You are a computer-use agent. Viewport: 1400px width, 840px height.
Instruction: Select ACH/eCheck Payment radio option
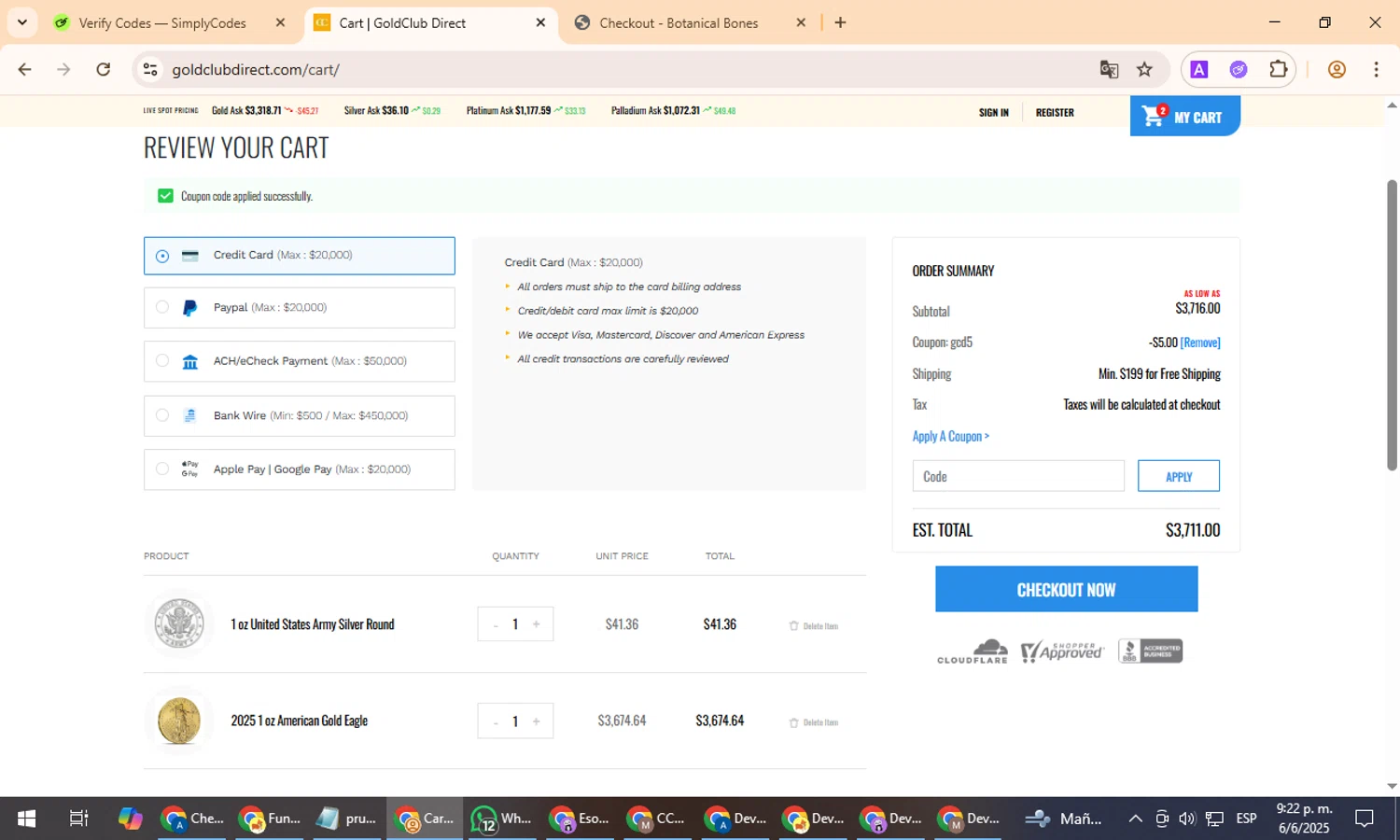pyautogui.click(x=162, y=361)
